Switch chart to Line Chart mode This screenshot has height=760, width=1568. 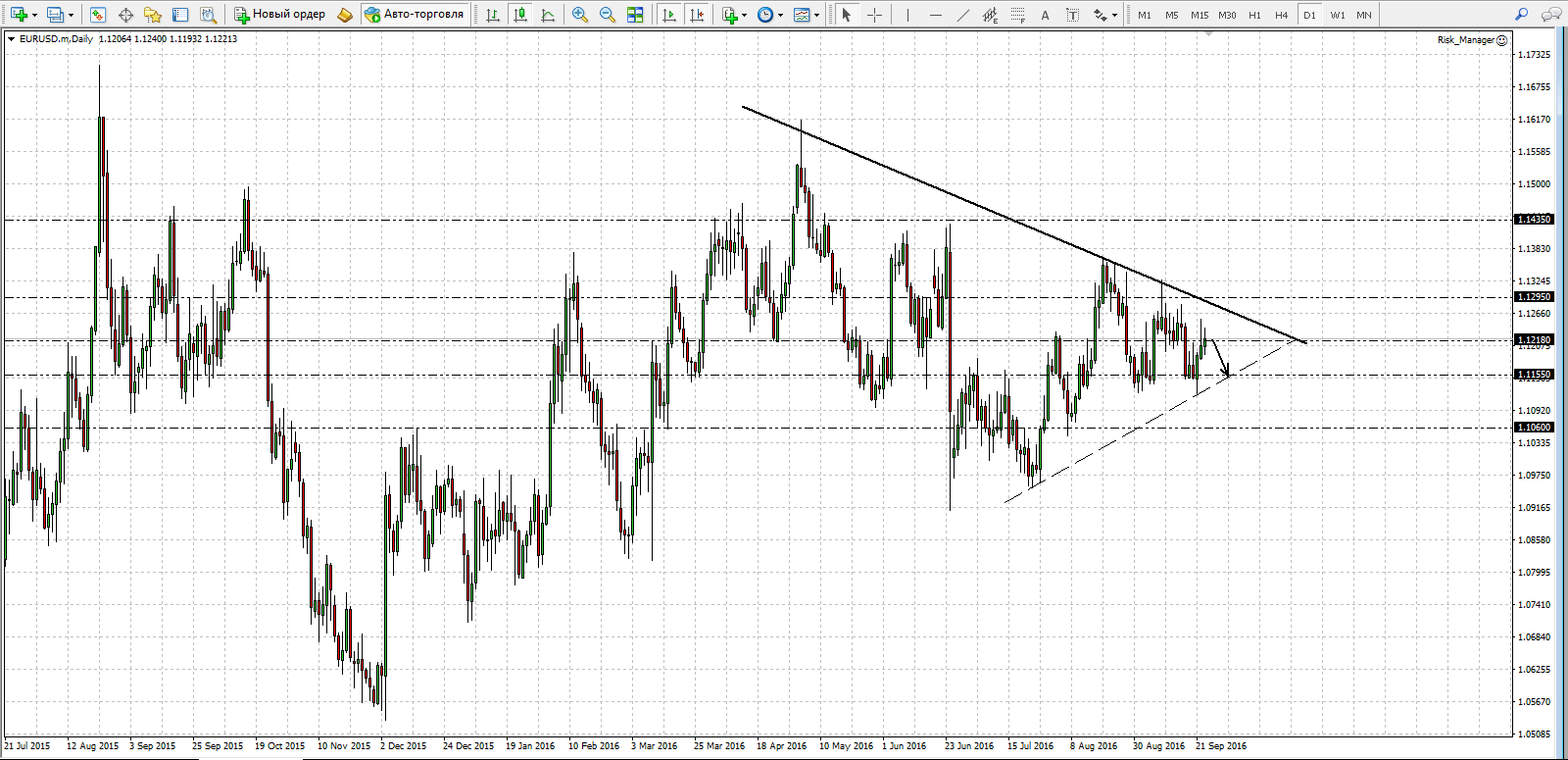(x=547, y=15)
